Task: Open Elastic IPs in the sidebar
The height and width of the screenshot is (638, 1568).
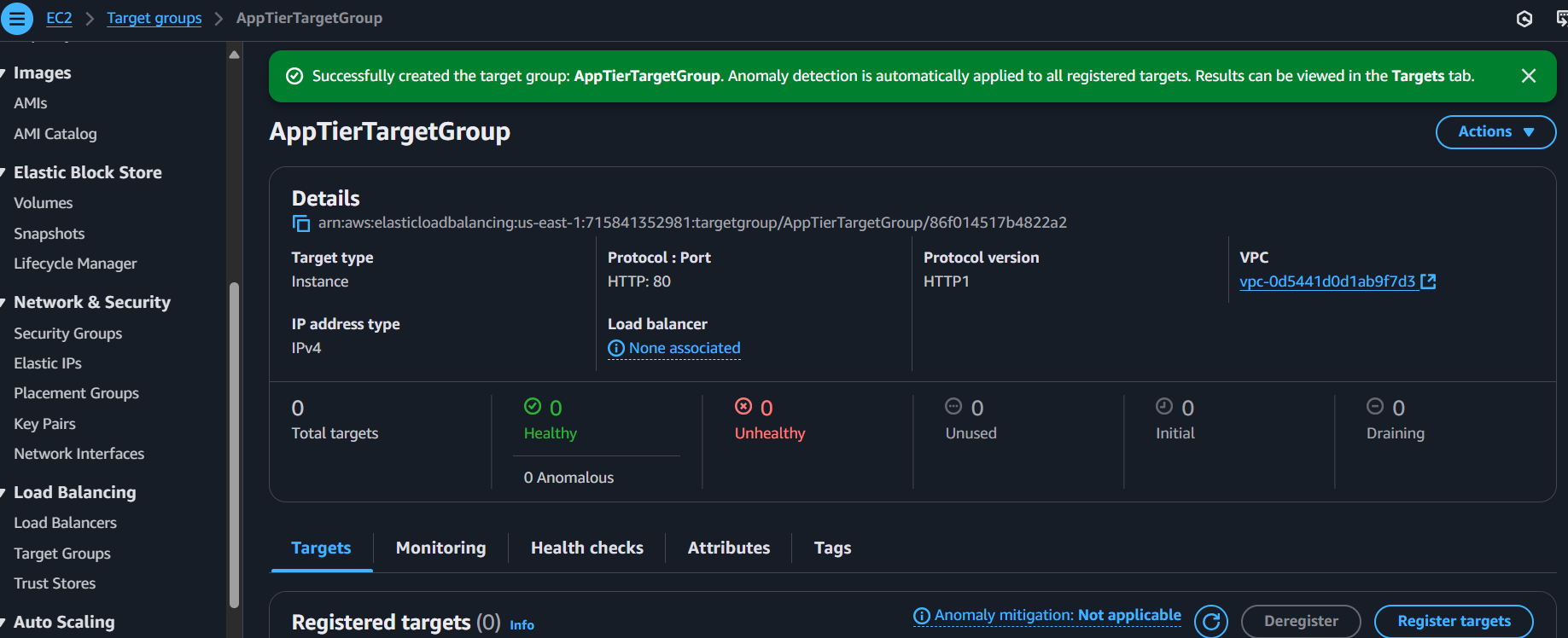Action: point(48,363)
